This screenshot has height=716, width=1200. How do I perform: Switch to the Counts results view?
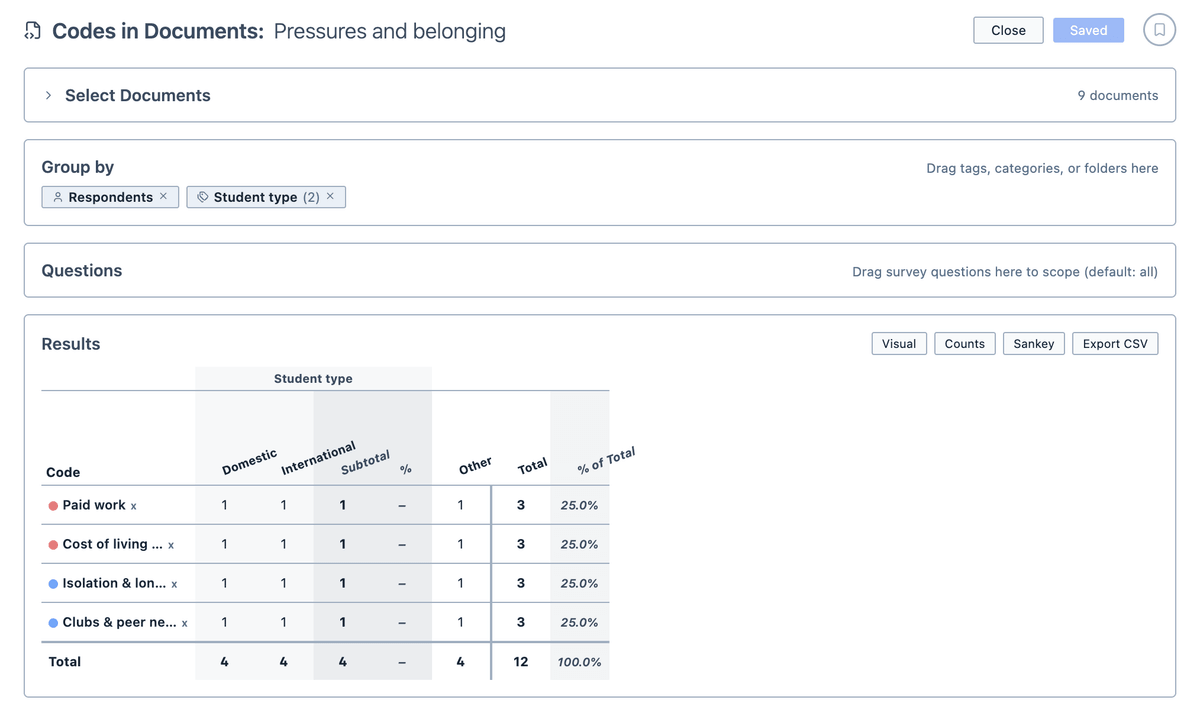coord(965,344)
